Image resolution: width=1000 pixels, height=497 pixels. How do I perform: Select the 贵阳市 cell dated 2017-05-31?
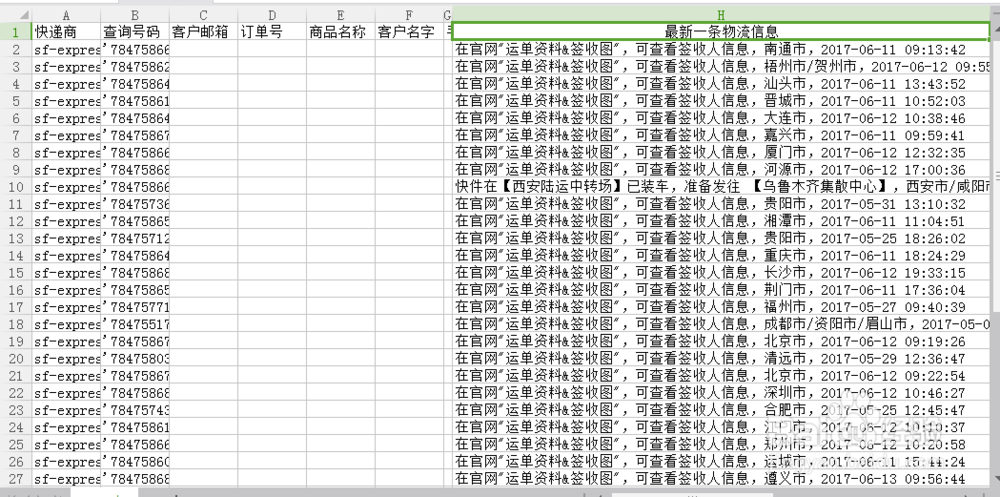pos(721,204)
